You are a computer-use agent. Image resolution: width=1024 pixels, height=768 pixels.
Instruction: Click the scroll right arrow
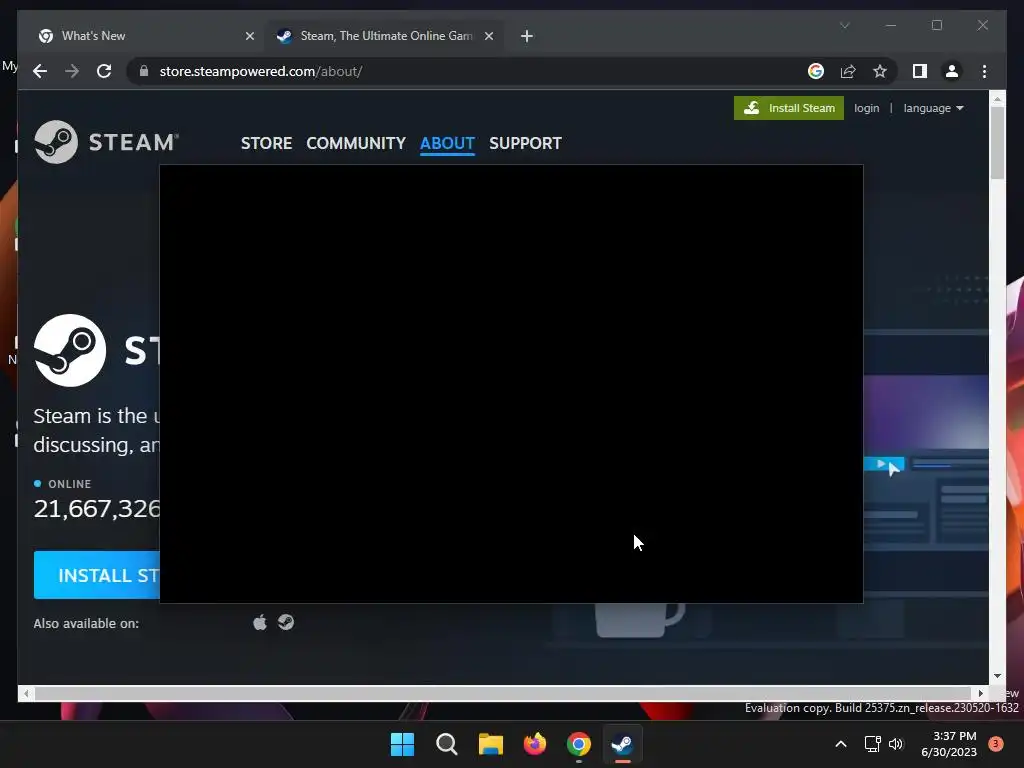[980, 693]
